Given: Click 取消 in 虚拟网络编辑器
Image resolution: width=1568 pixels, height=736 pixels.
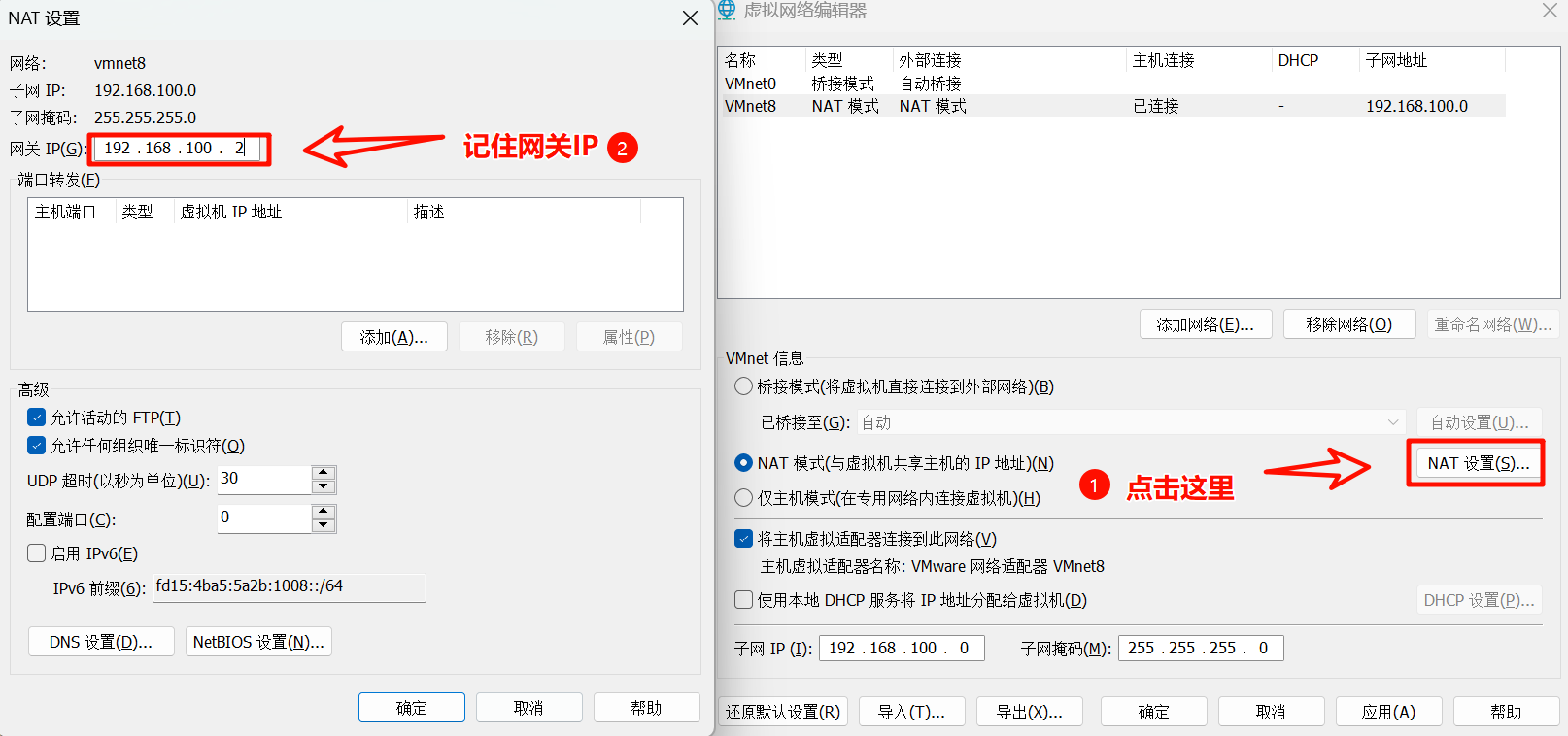Looking at the screenshot, I should (x=1272, y=712).
